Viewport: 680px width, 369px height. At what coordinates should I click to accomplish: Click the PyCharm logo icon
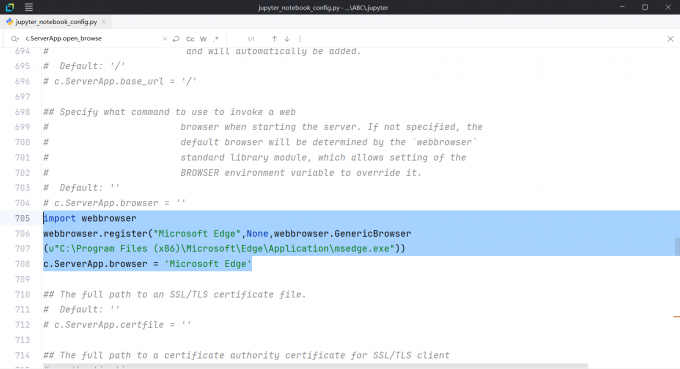tap(10, 7)
